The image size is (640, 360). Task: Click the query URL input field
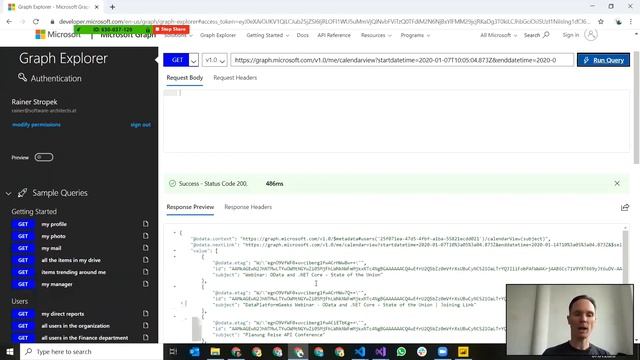[x=402, y=60]
